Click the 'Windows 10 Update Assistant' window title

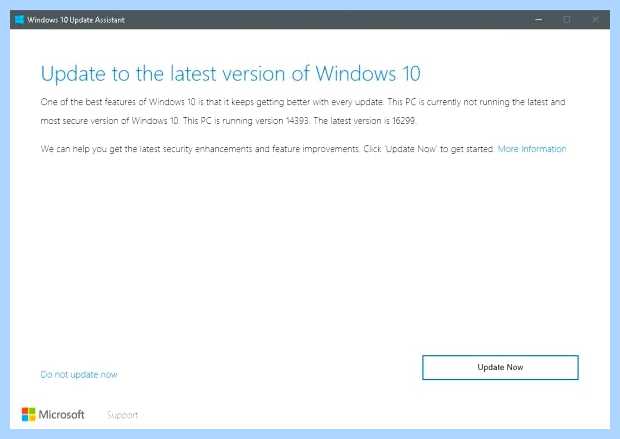(x=76, y=20)
